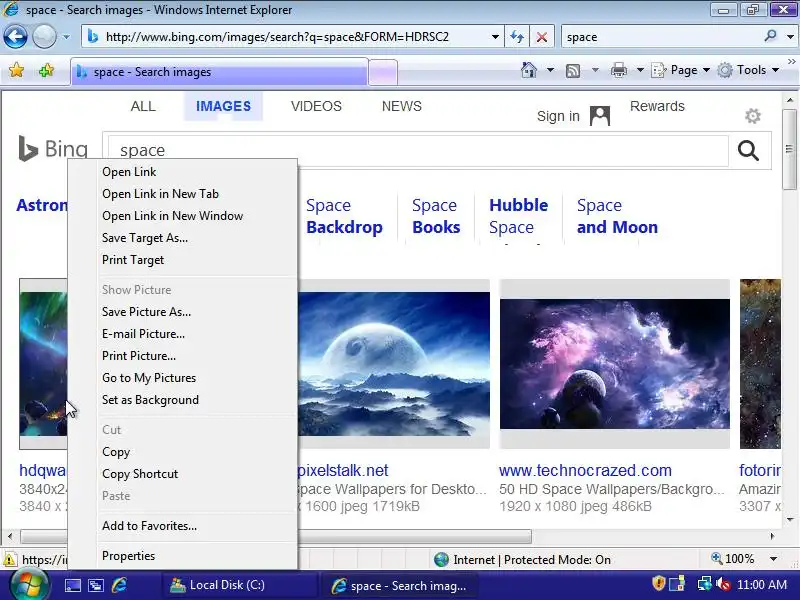Select 'Save Picture As...' menu entry
The height and width of the screenshot is (600, 800).
click(x=146, y=312)
